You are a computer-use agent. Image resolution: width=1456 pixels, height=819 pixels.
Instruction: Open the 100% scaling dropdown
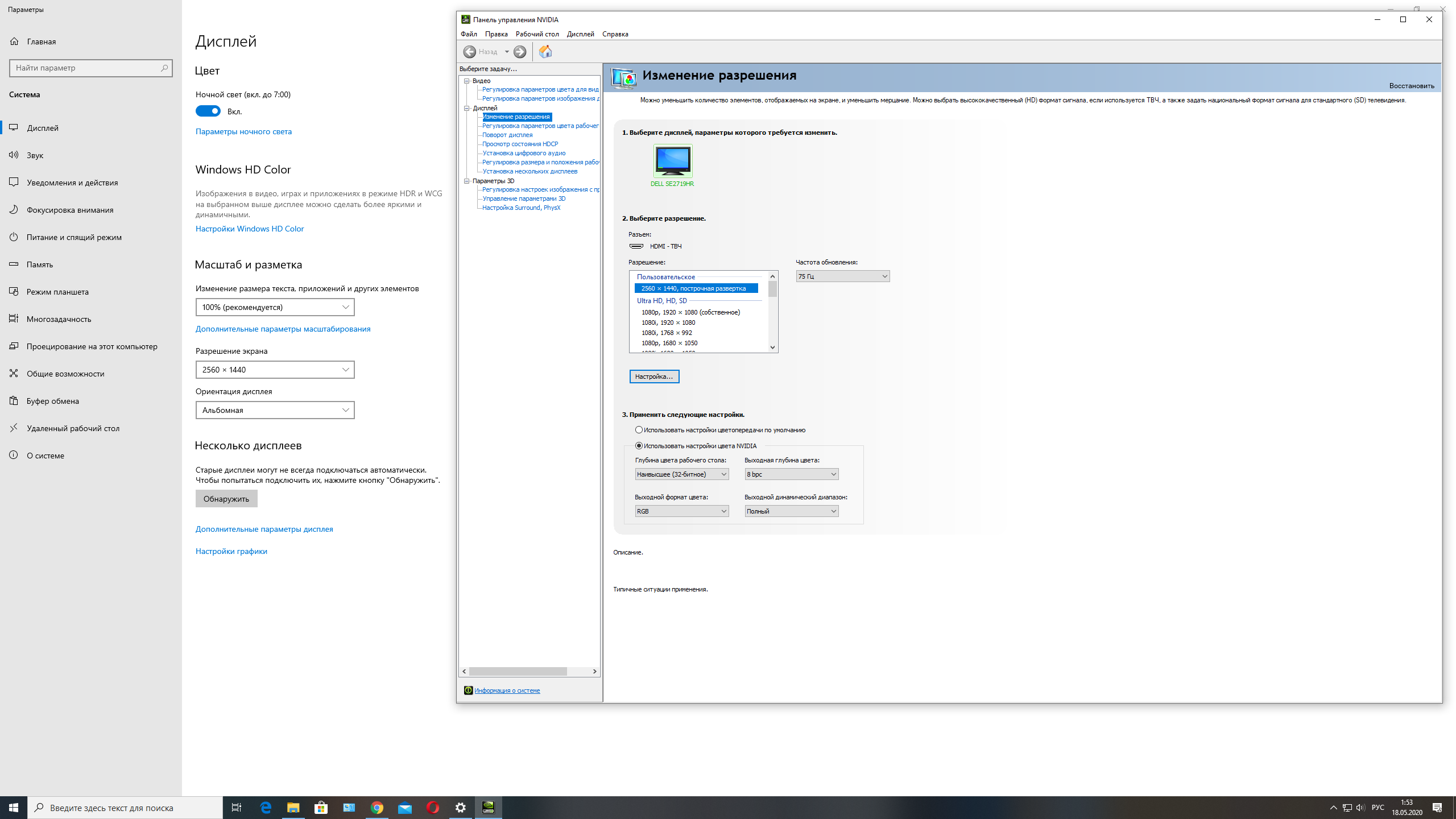[275, 307]
